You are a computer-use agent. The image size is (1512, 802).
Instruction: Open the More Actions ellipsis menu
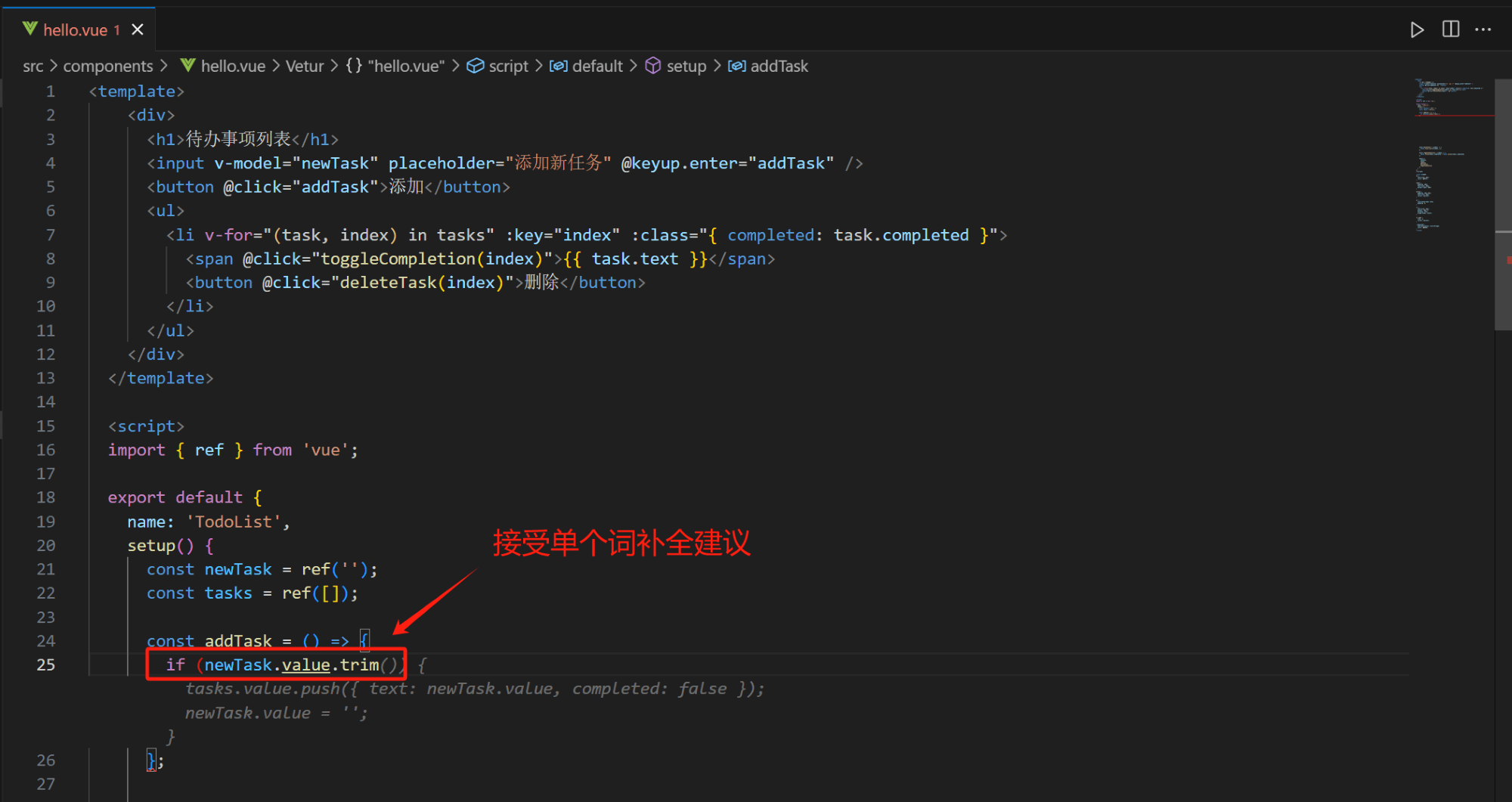1483,29
